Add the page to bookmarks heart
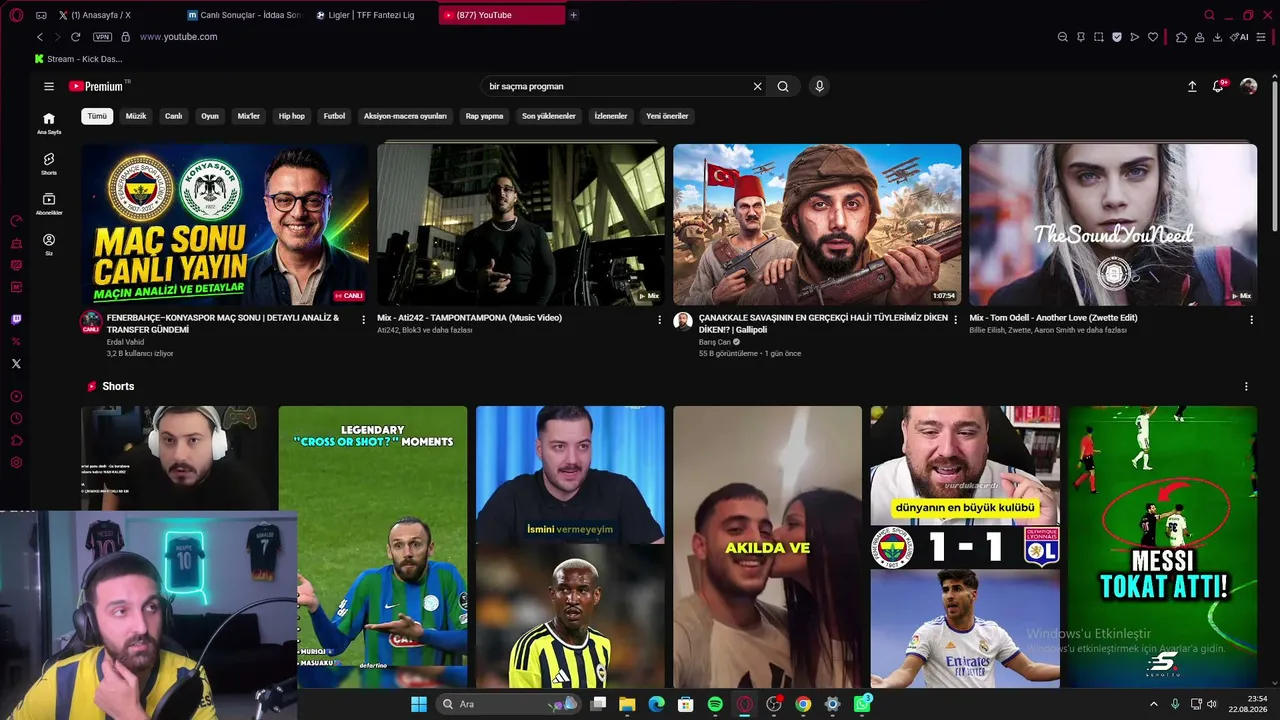 (1152, 37)
